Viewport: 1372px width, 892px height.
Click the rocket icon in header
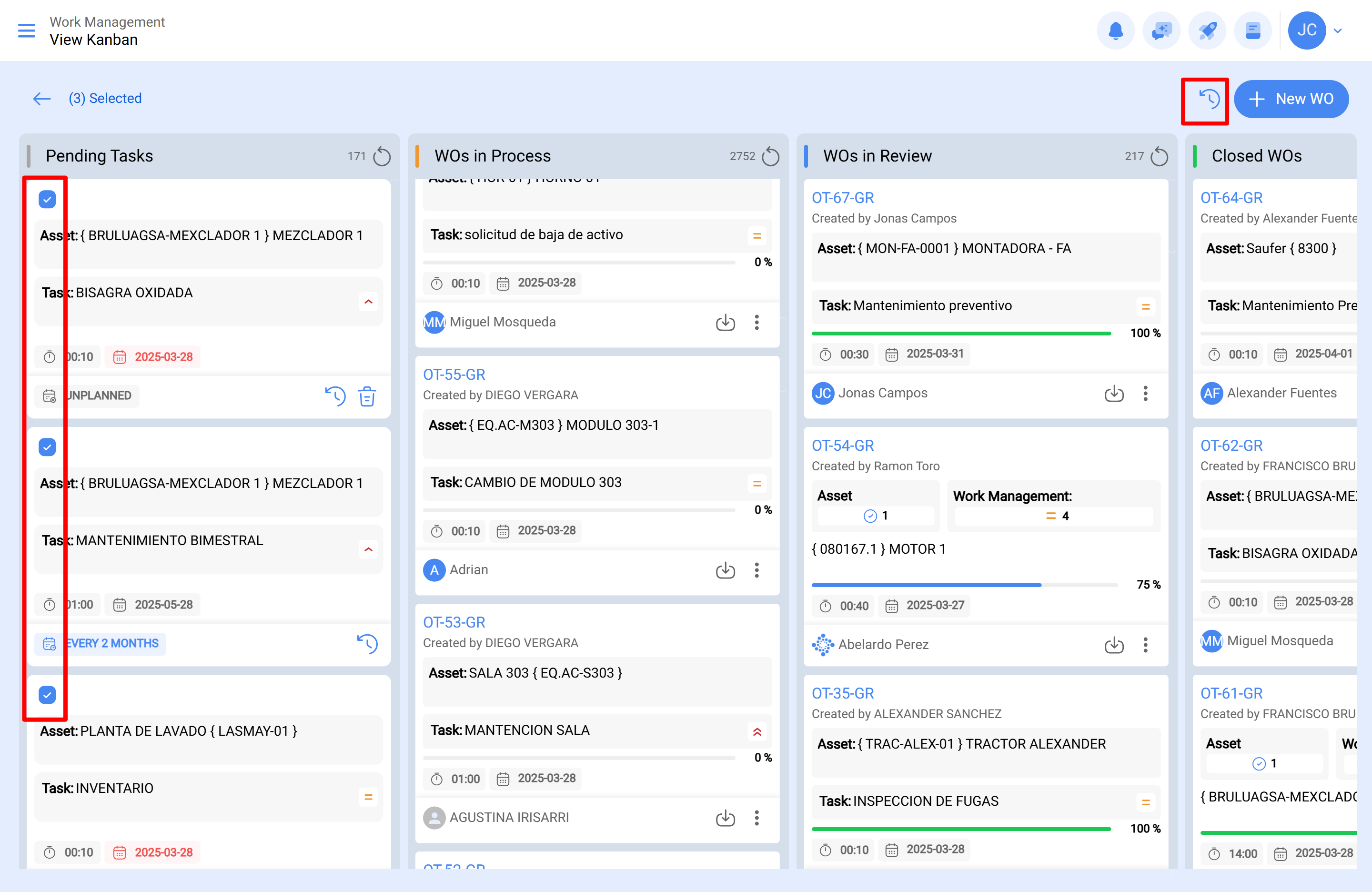point(1207,30)
